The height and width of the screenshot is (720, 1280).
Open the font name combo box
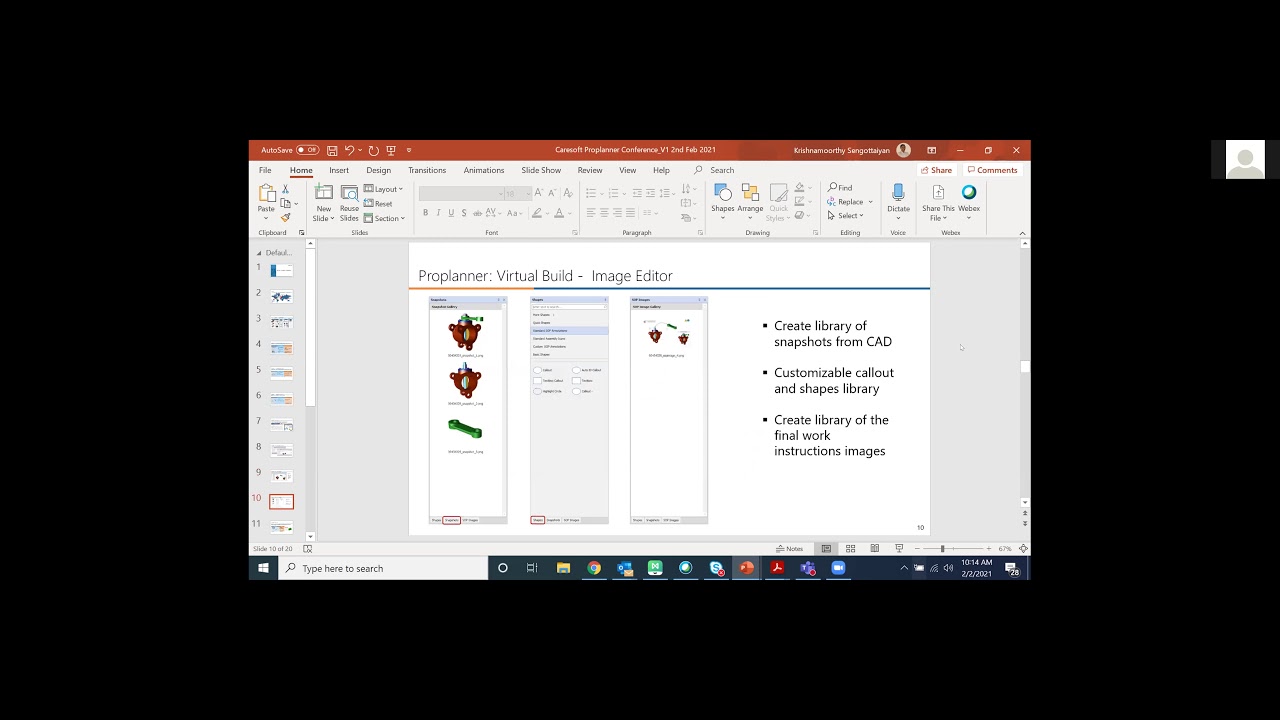tap(459, 193)
